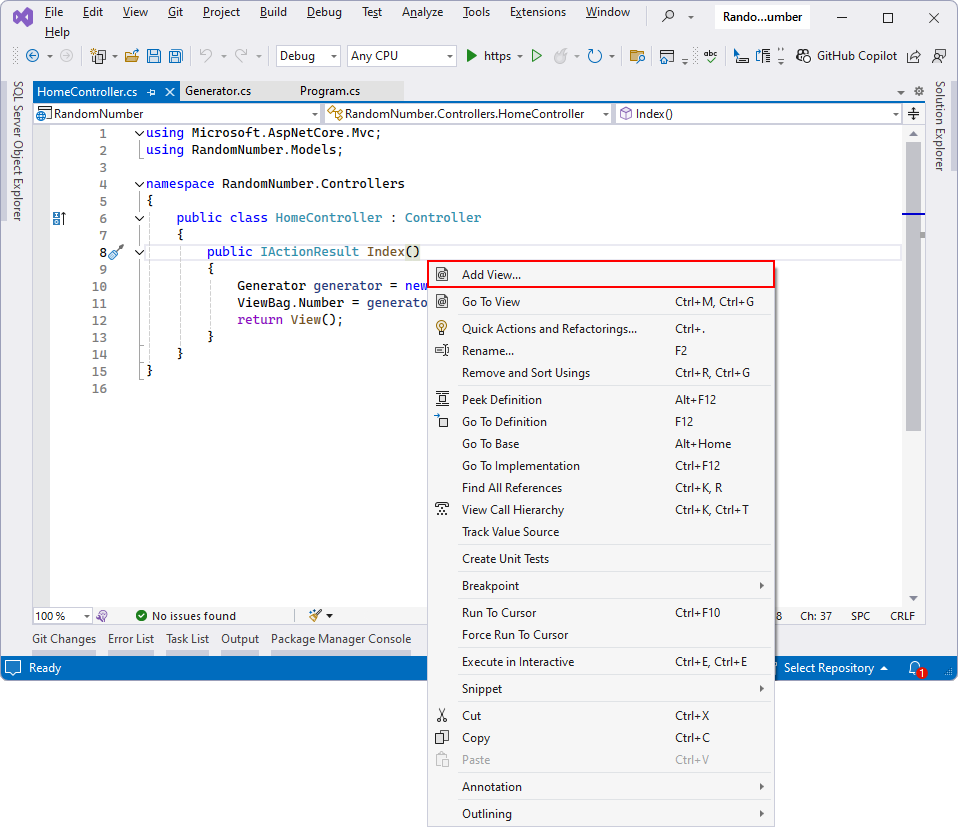The image size is (958, 827).
Task: Switch to the Generator.cs tab
Action: [218, 90]
